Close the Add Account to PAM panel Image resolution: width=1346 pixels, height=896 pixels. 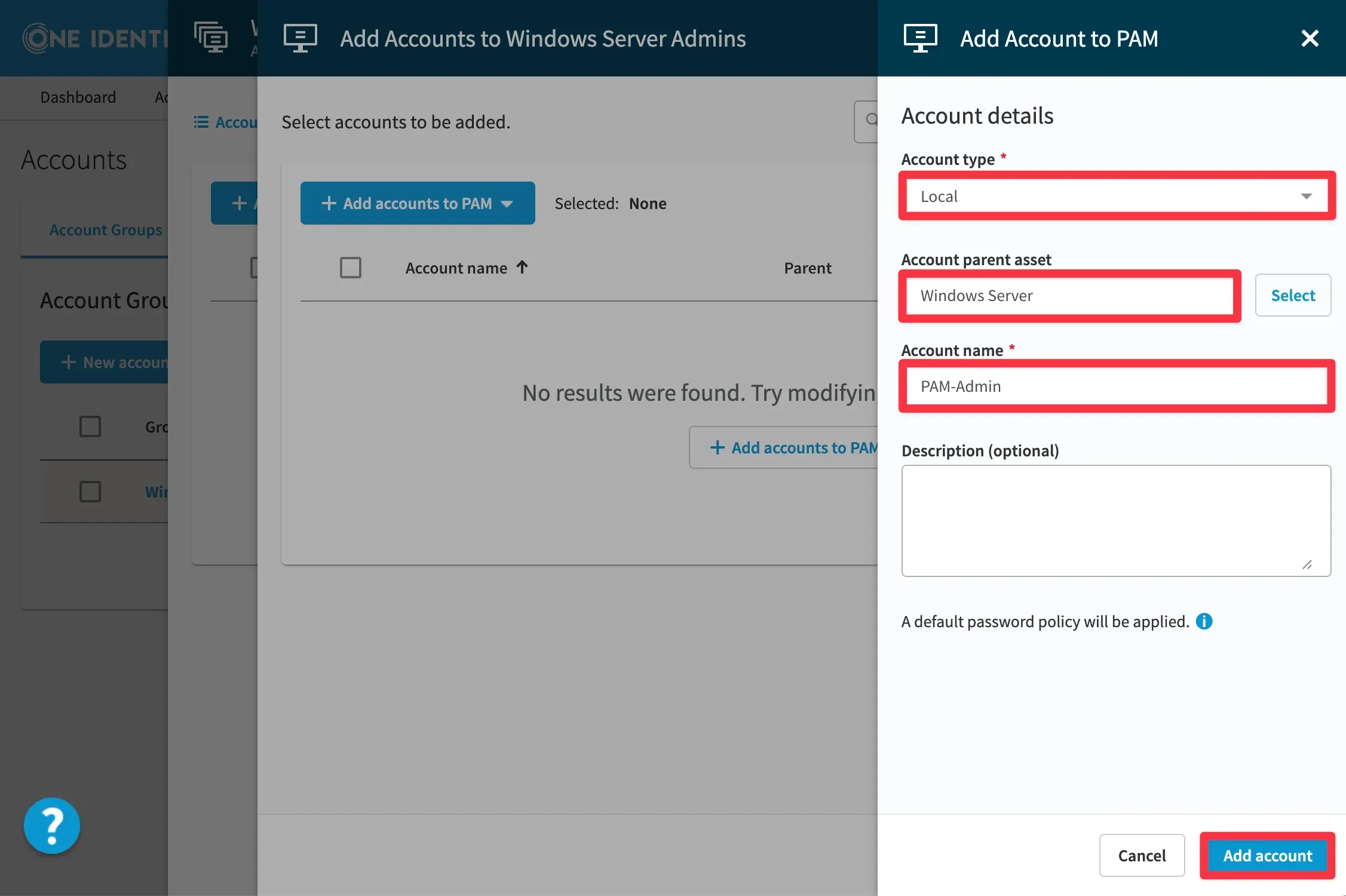pos(1310,39)
